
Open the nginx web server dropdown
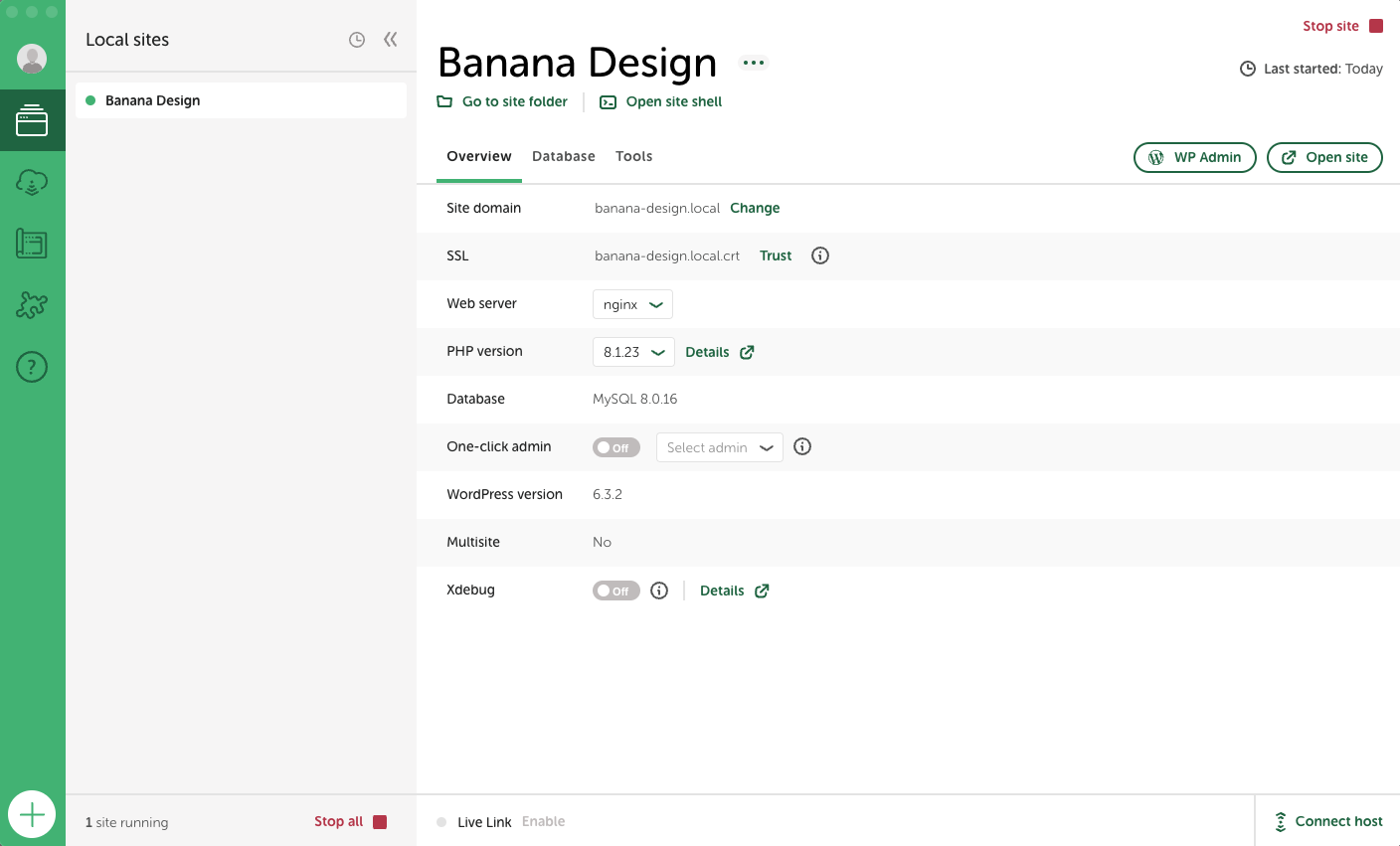632,304
